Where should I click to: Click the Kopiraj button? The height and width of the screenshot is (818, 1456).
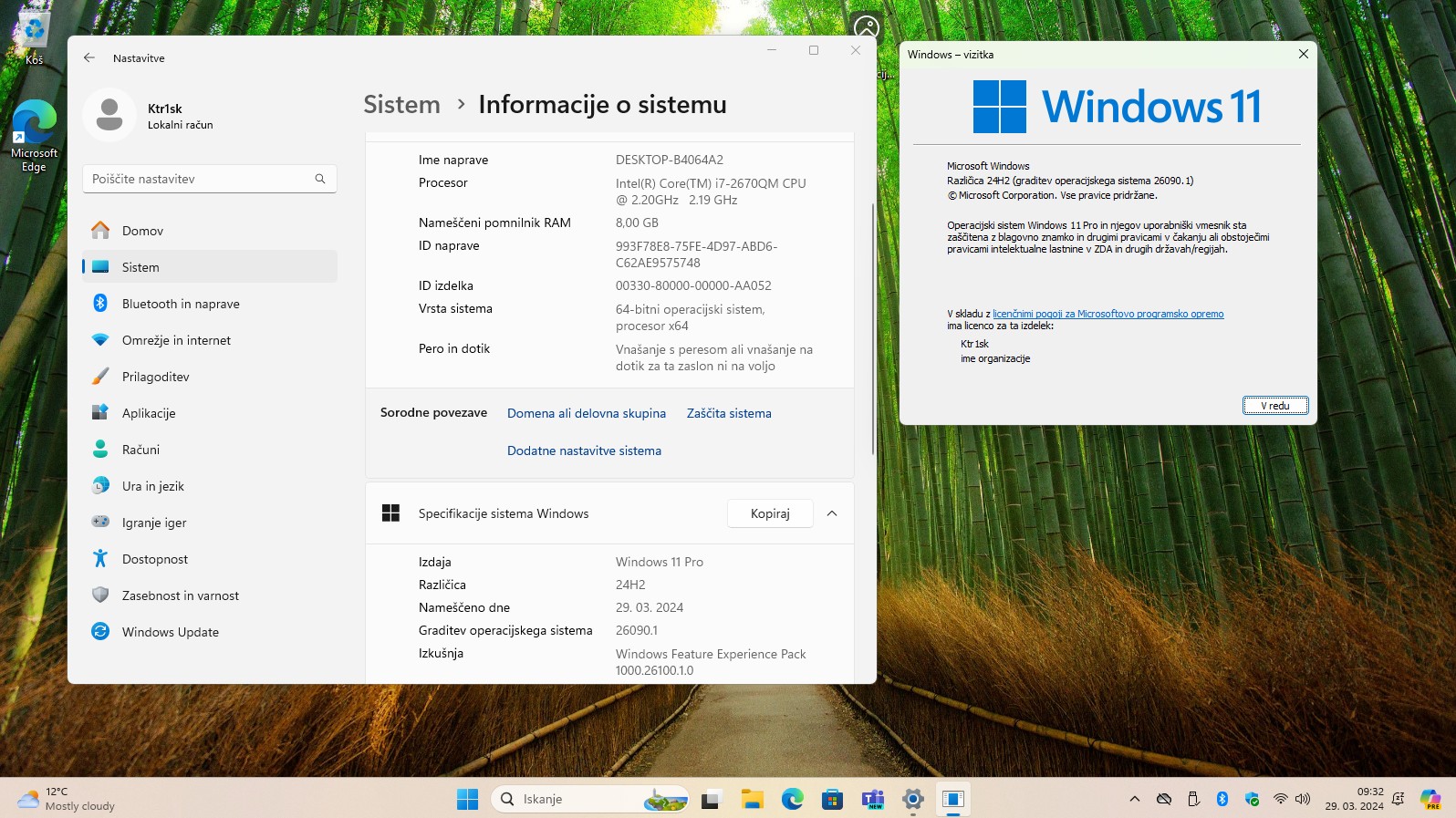point(770,513)
